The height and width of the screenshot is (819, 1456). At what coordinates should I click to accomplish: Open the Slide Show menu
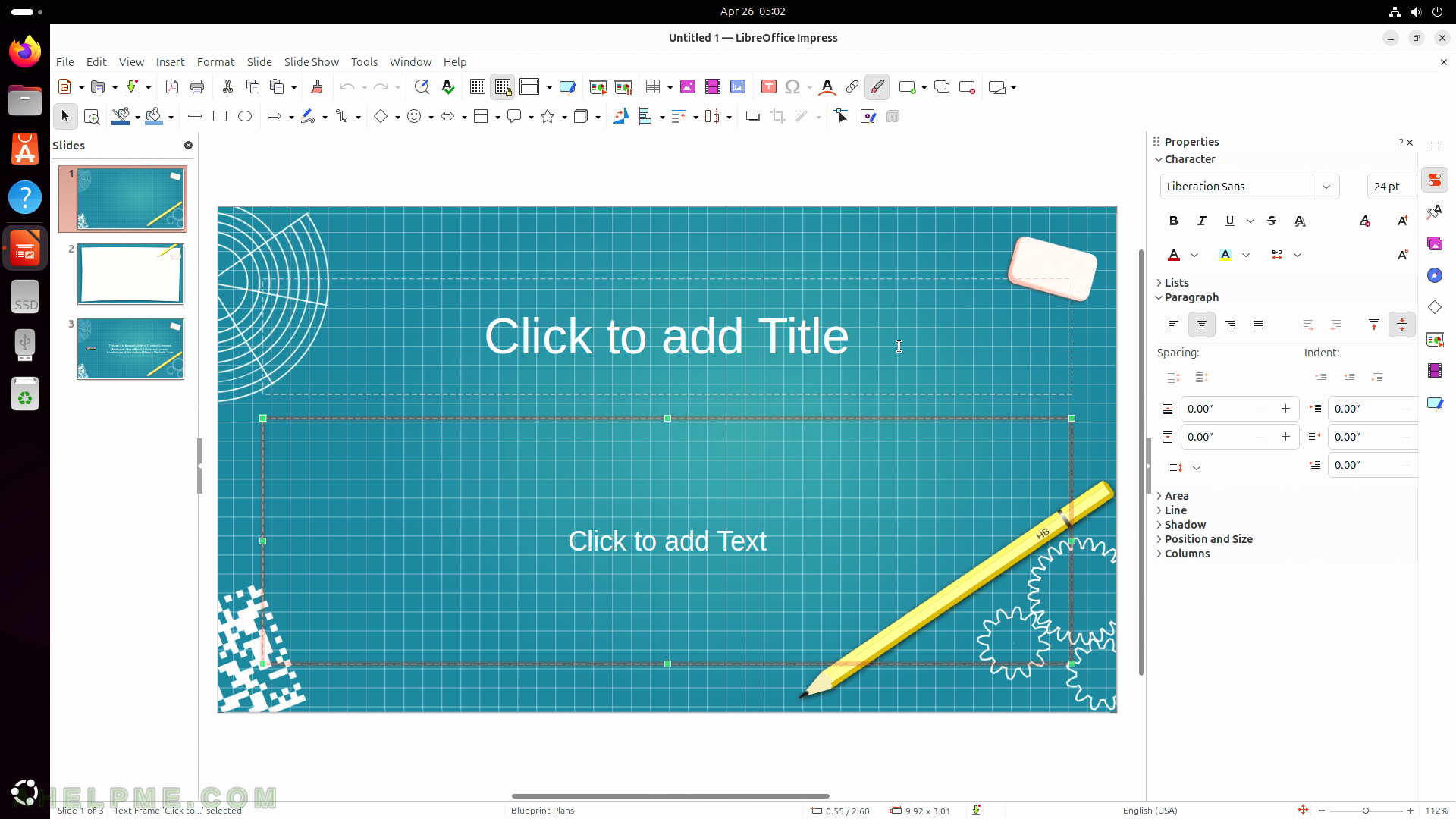pyautogui.click(x=312, y=62)
